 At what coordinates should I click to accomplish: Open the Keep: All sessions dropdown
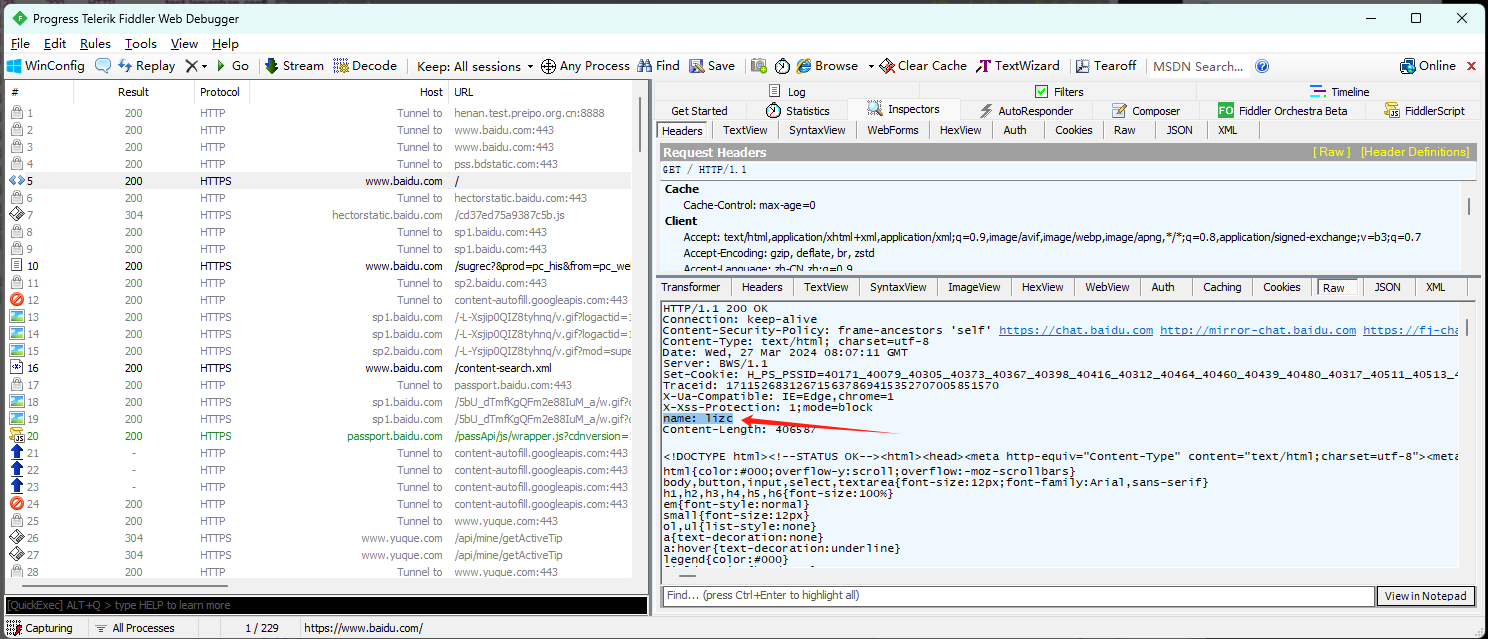point(476,66)
